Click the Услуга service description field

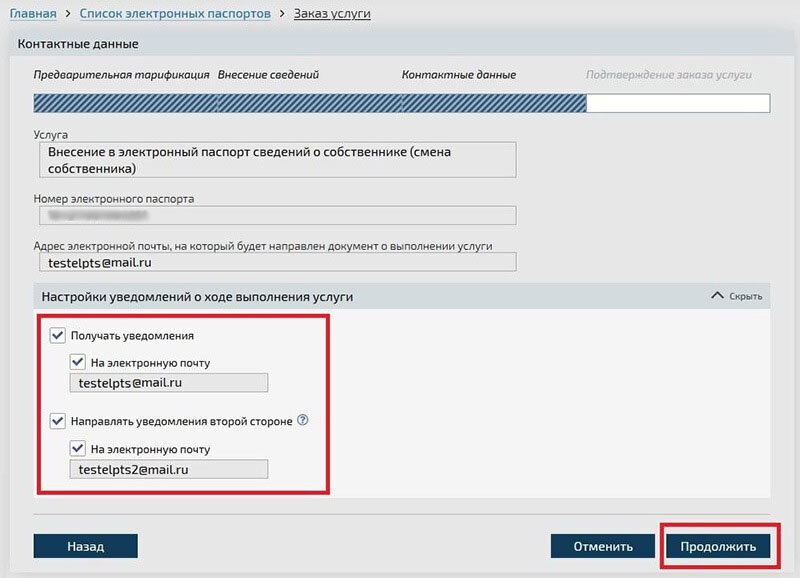[x=278, y=160]
